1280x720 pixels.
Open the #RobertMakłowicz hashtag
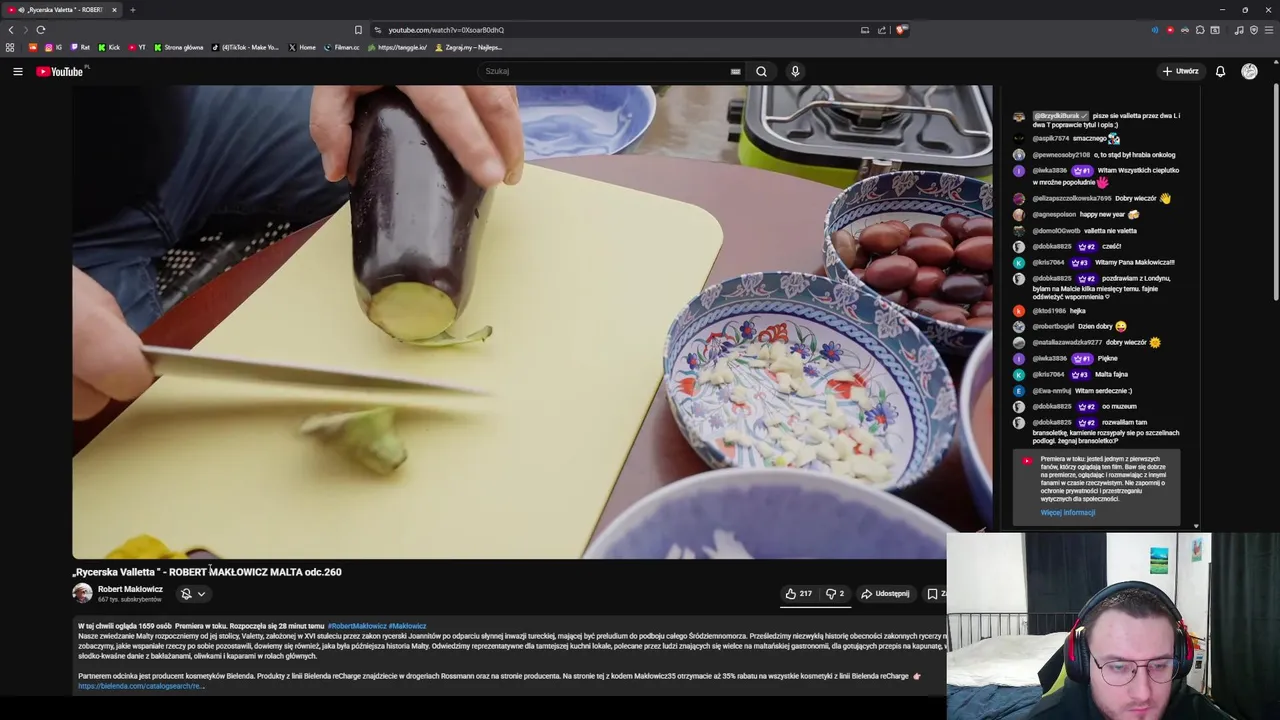coord(357,626)
